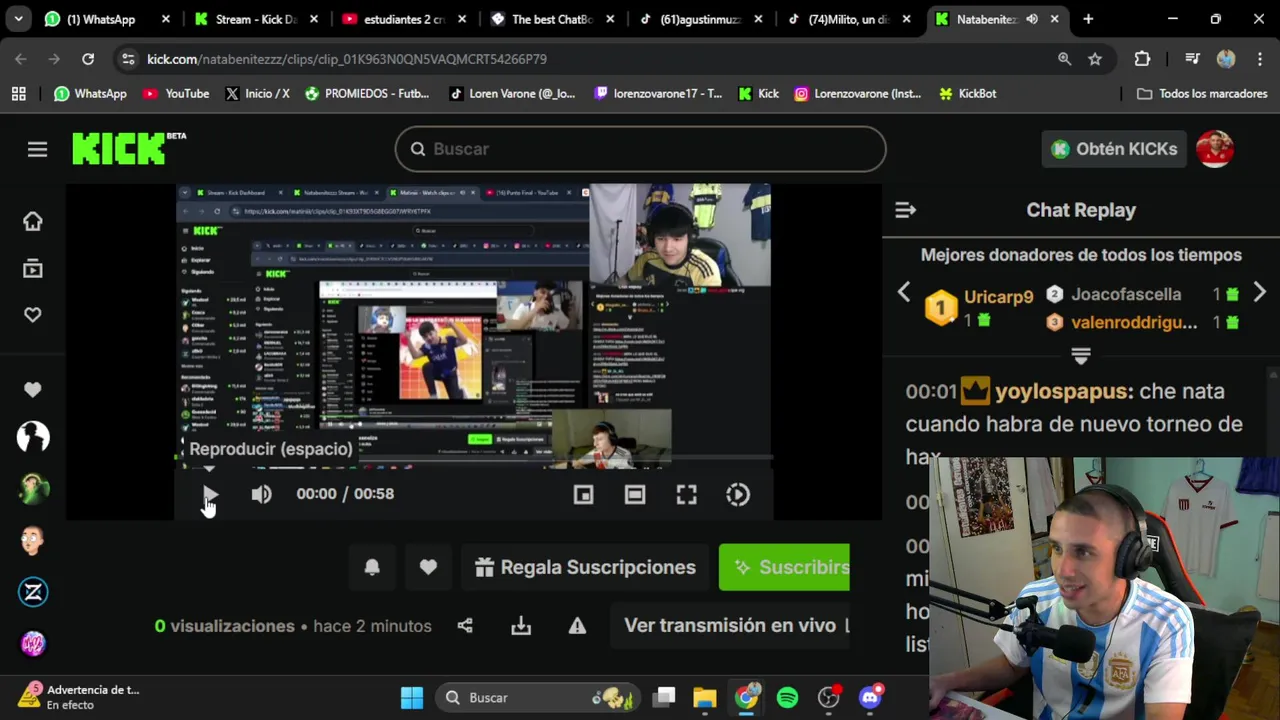Mute the Natabenitez tab audio icon

click(x=1031, y=19)
